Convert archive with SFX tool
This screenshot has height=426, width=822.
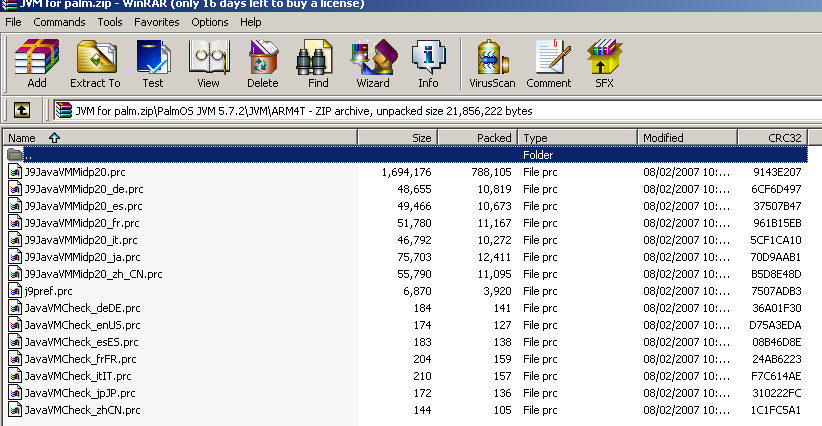[x=604, y=63]
